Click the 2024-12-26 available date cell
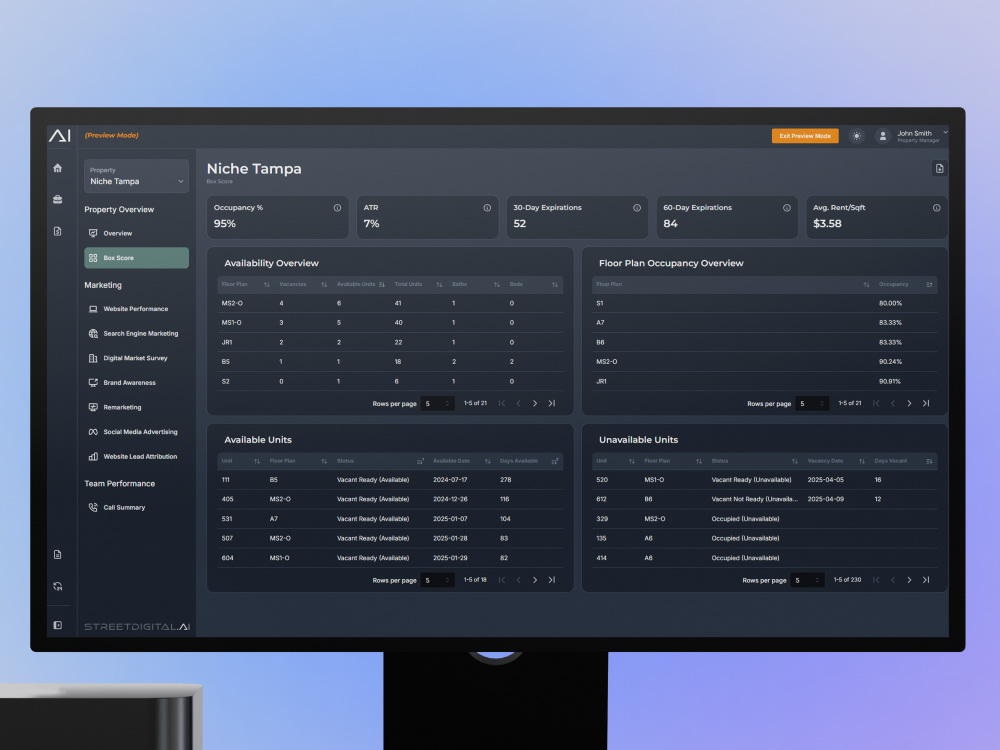Viewport: 1000px width, 750px height. point(450,499)
